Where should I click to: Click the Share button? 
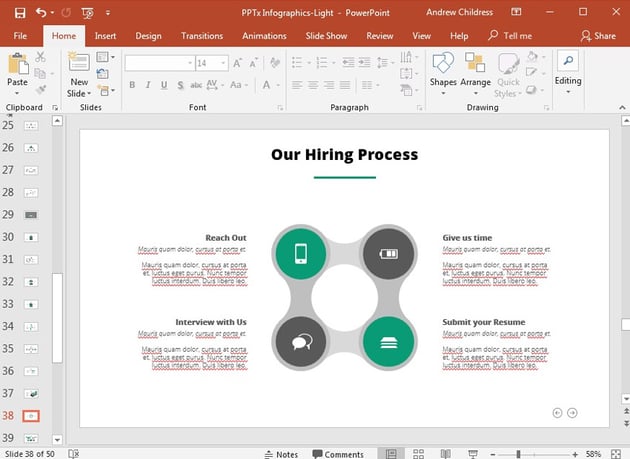(598, 36)
